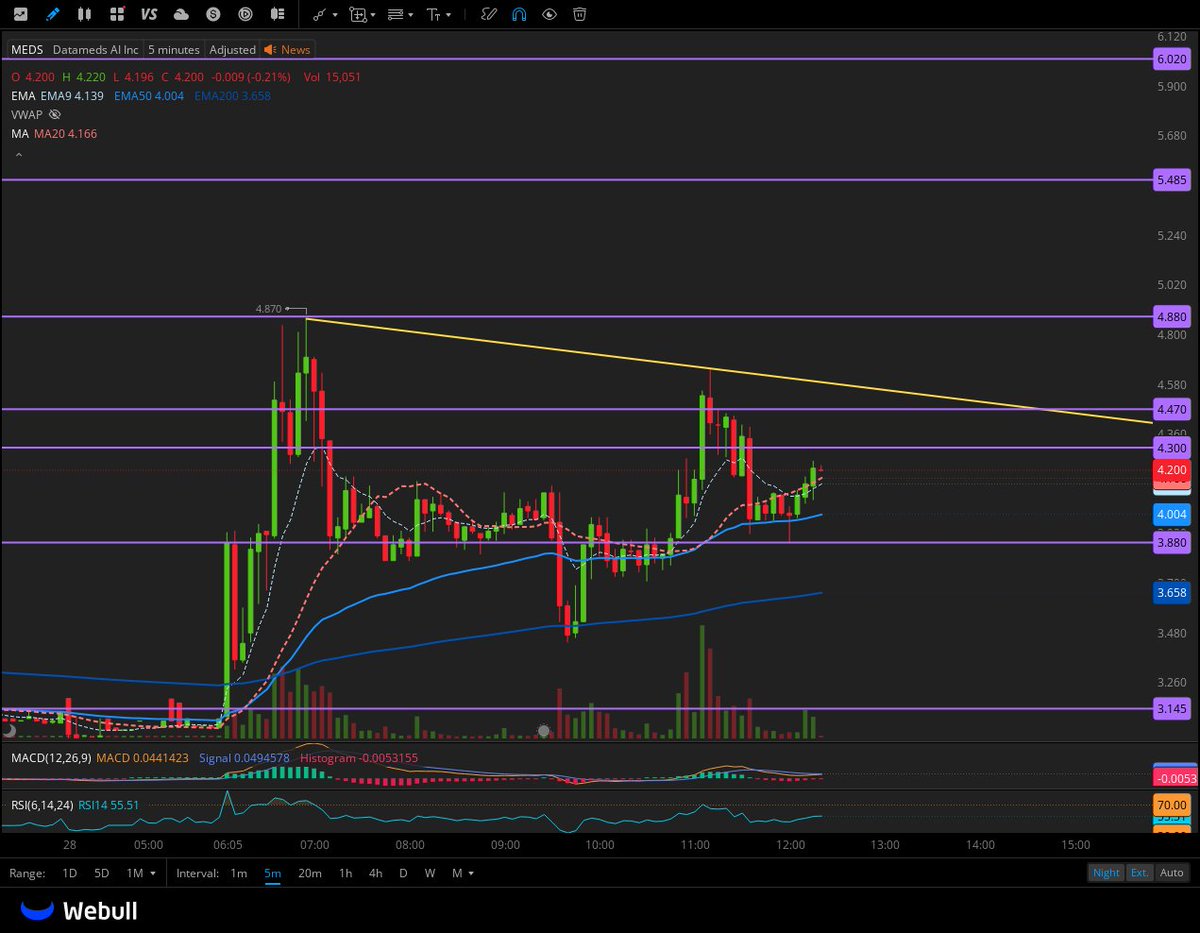
Task: Click the gray event dot on time axis
Action: click(544, 731)
